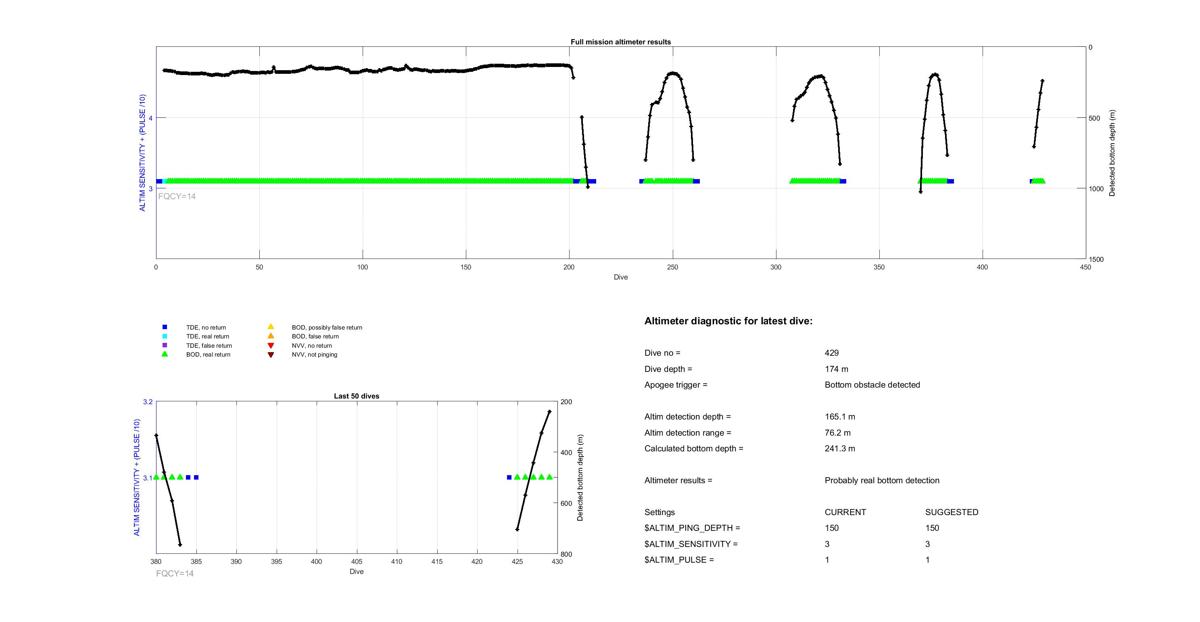Image resolution: width=1200 pixels, height=622 pixels.
Task: Click the 1500 tick on the top chart's depth axis
Action: point(1098,259)
